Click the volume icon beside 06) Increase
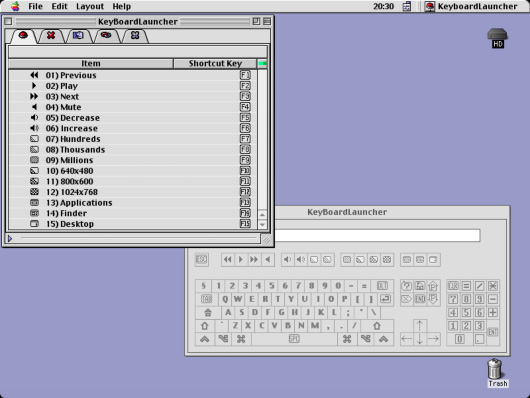This screenshot has width=530, height=398. tap(34, 128)
